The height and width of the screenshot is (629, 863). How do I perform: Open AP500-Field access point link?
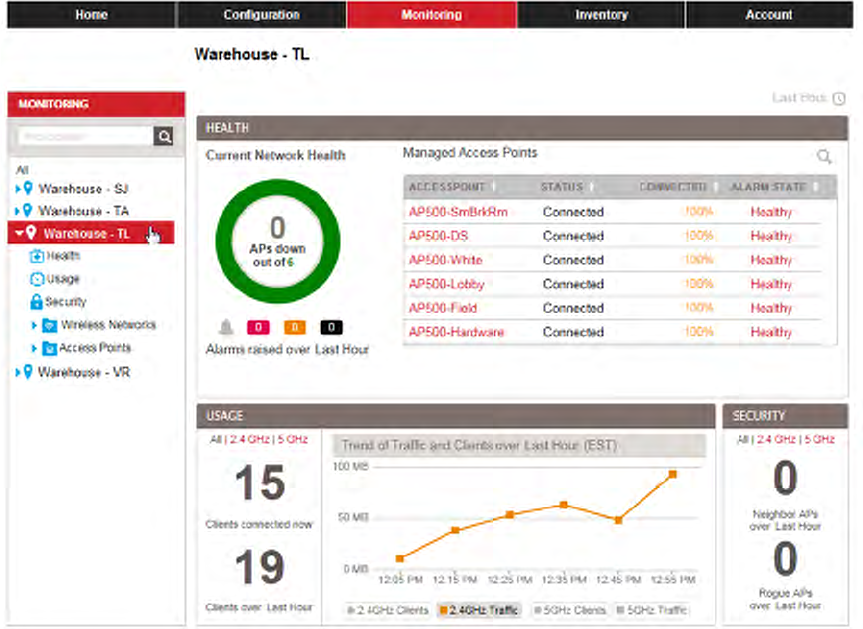point(443,308)
